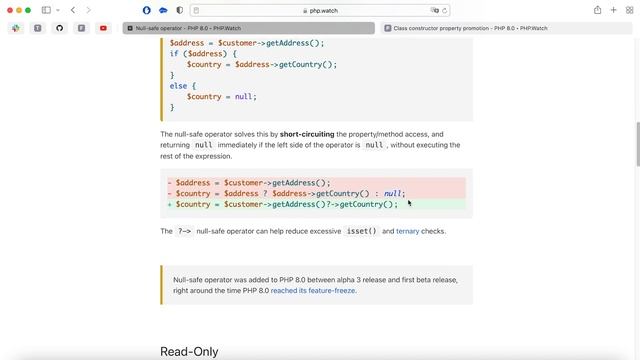Click the if ($address) { code line
Viewport: 640px width, 360px height.
point(203,53)
